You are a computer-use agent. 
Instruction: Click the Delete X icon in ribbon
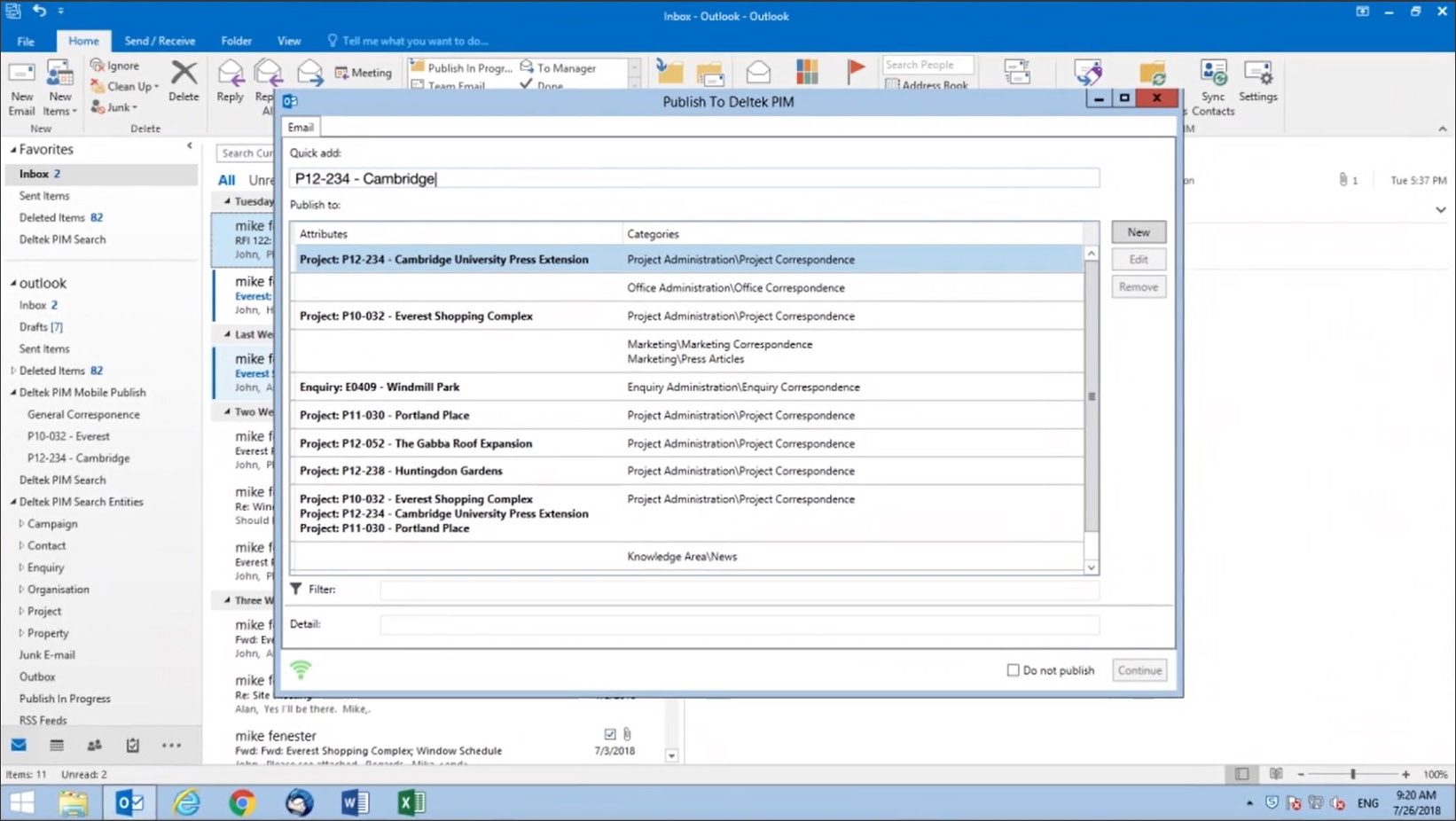point(184,74)
